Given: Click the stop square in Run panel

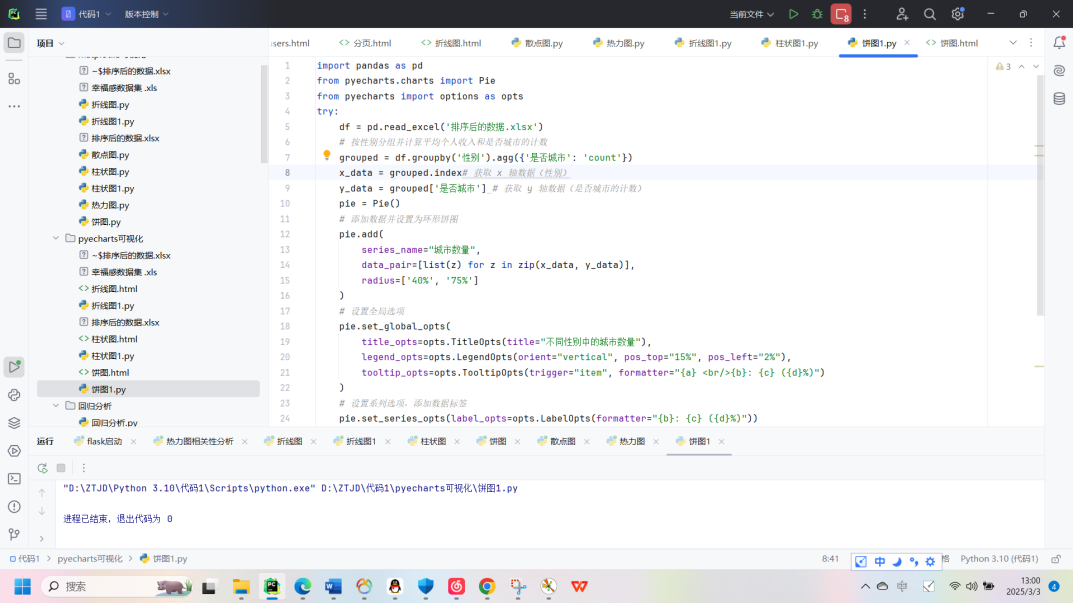Looking at the screenshot, I should [x=61, y=468].
